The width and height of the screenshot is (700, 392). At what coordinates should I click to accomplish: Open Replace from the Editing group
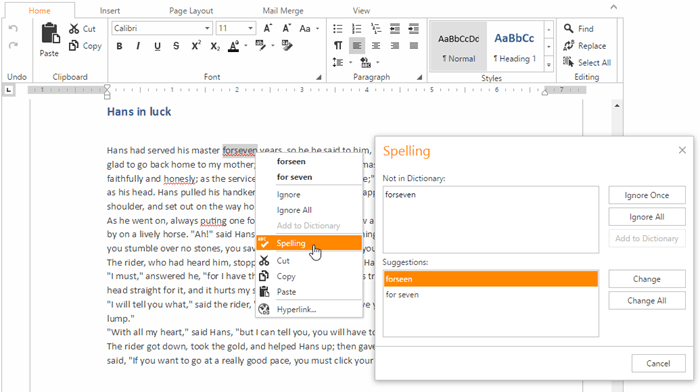(584, 46)
